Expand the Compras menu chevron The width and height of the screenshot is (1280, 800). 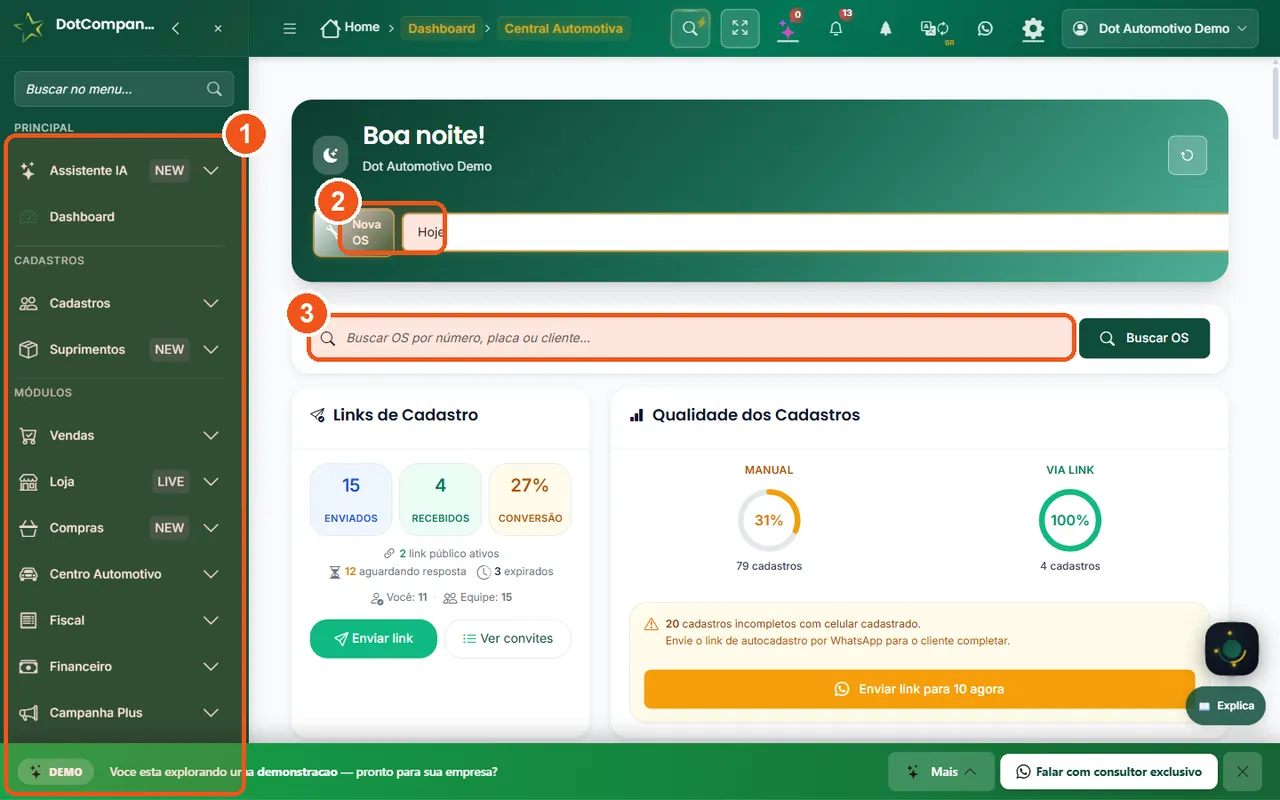(211, 528)
